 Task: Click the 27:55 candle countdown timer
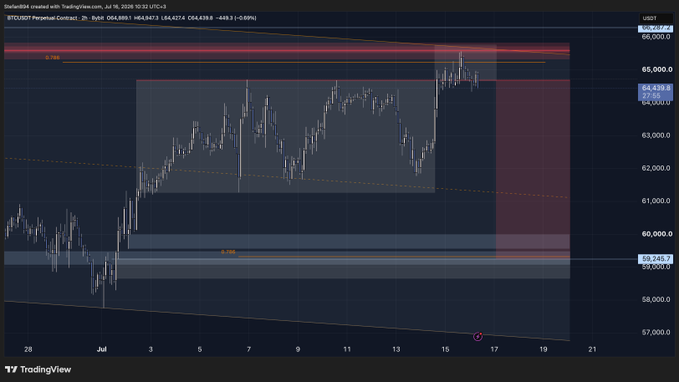651,96
